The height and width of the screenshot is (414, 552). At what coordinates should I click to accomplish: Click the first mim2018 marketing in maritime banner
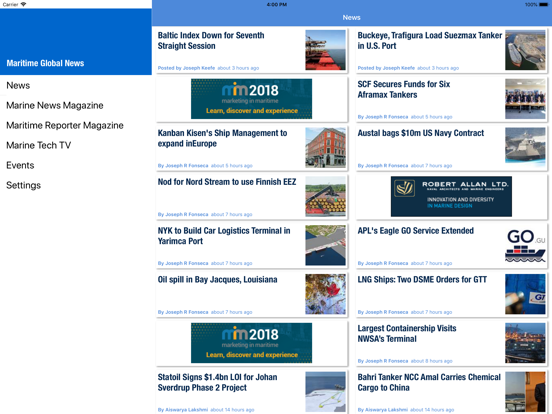tap(251, 99)
